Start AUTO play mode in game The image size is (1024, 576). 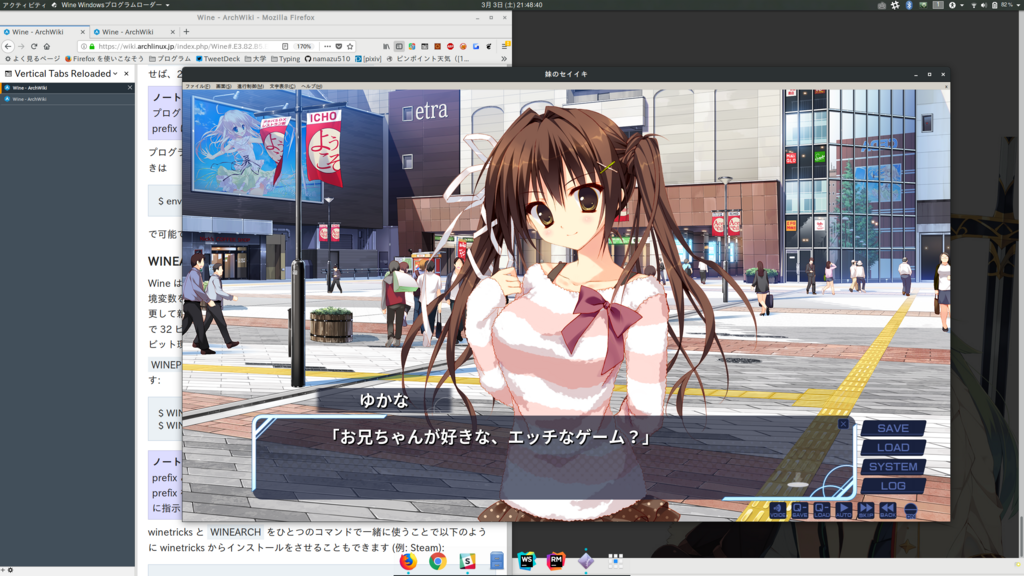tap(844, 509)
